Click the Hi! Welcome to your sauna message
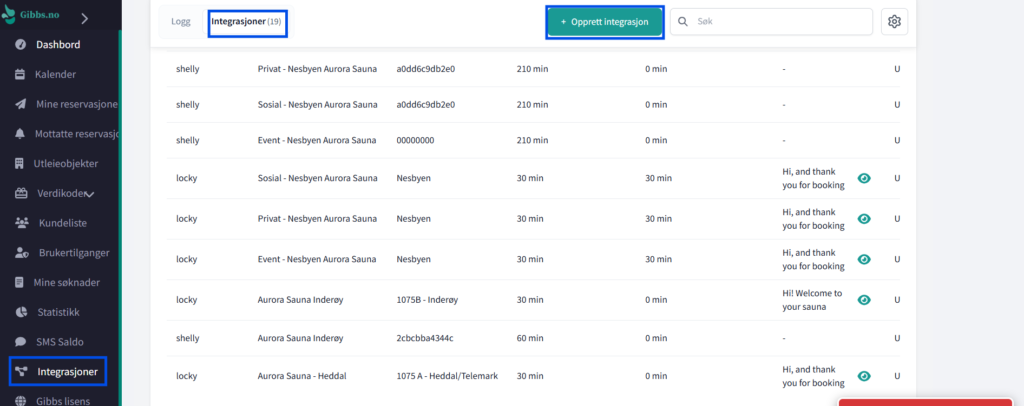 click(812, 300)
